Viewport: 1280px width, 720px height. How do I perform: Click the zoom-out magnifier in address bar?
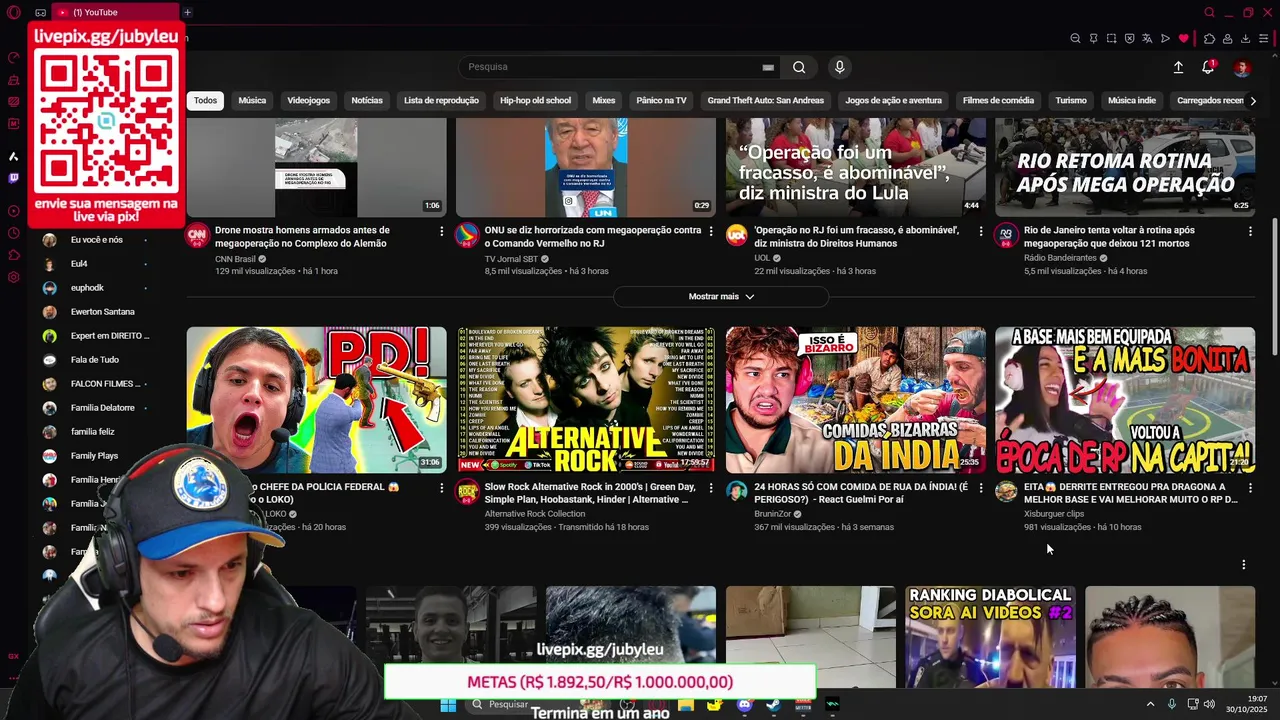click(x=1075, y=39)
